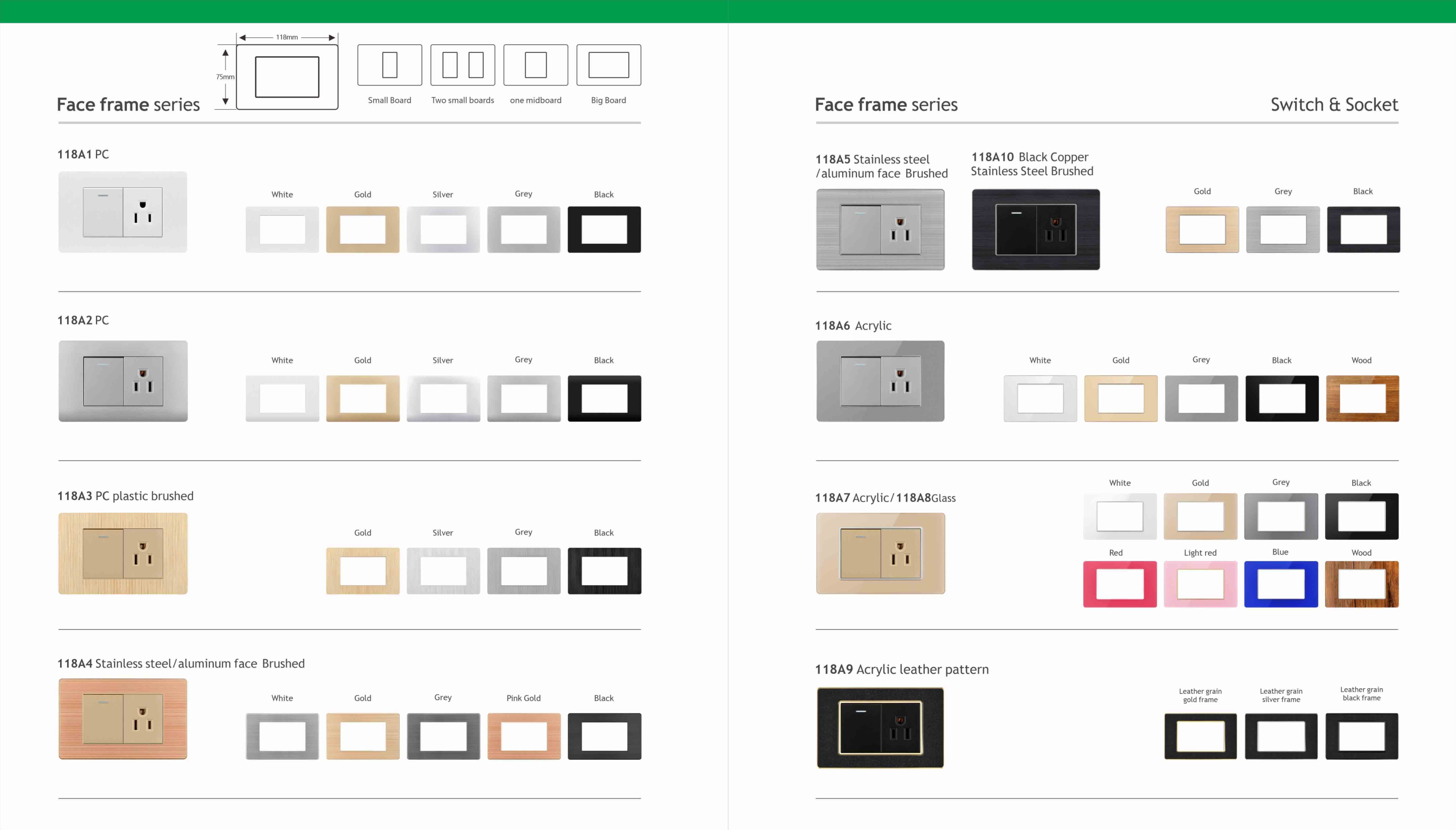This screenshot has height=830, width=1456.
Task: Click the '118A9 Acrylic leather pattern' heading
Action: pyautogui.click(x=902, y=669)
